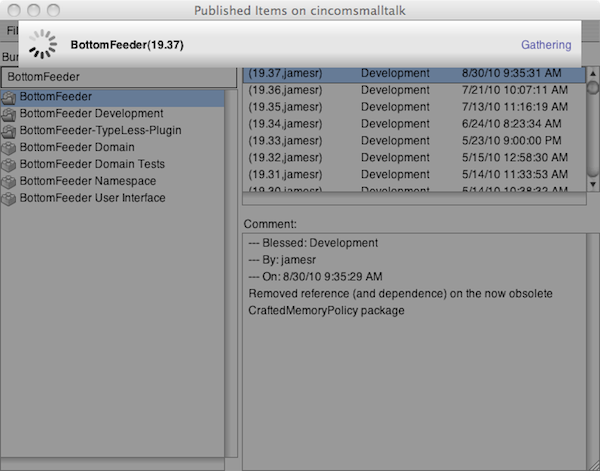This screenshot has width=600, height=471.
Task: Click the CraftedMemoryPolicy package text
Action: (326, 311)
